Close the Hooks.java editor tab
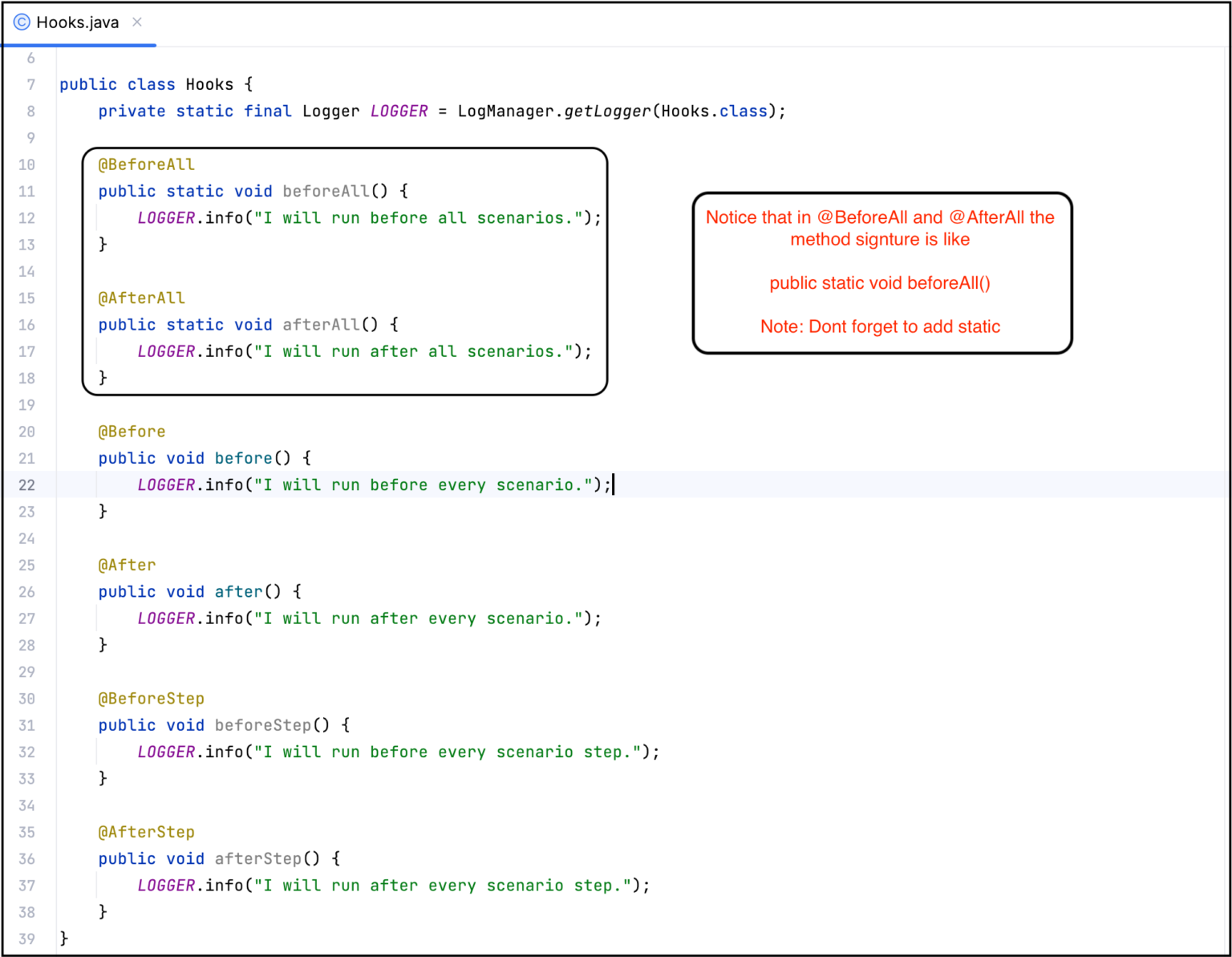 coord(137,22)
